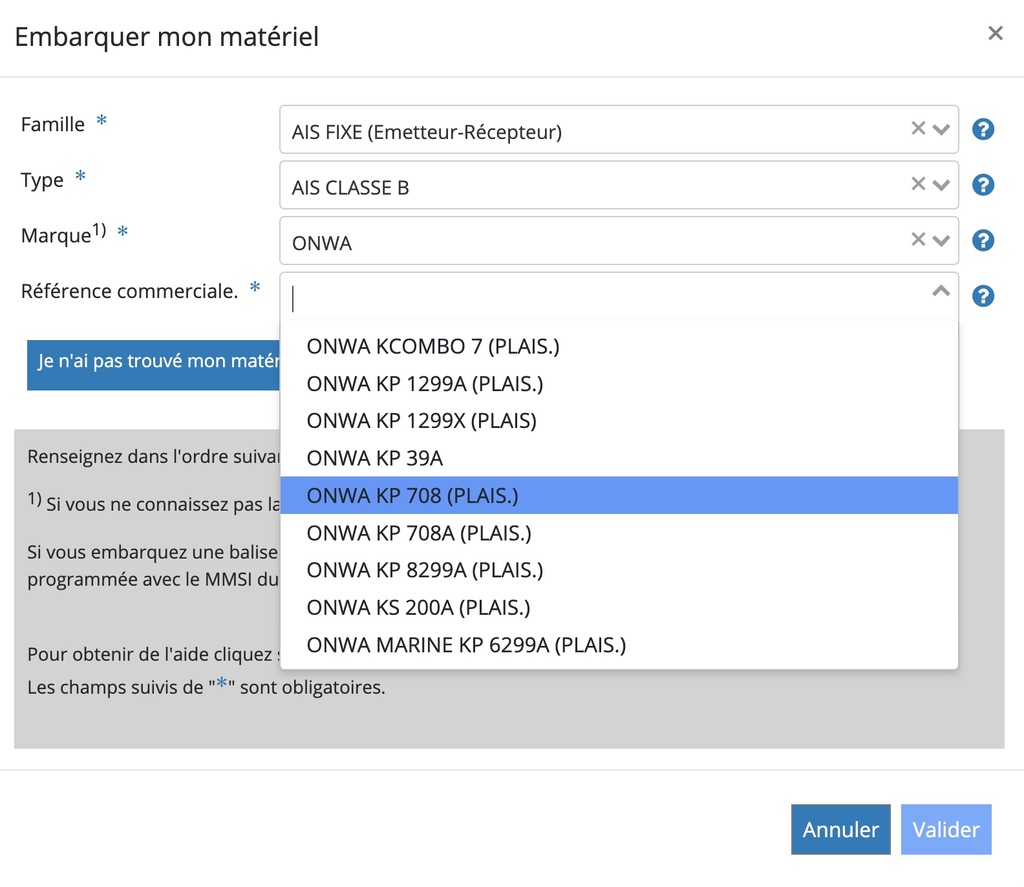Select ONWA KP 8299A (PLAIS.) option
1024x887 pixels.
coord(619,570)
